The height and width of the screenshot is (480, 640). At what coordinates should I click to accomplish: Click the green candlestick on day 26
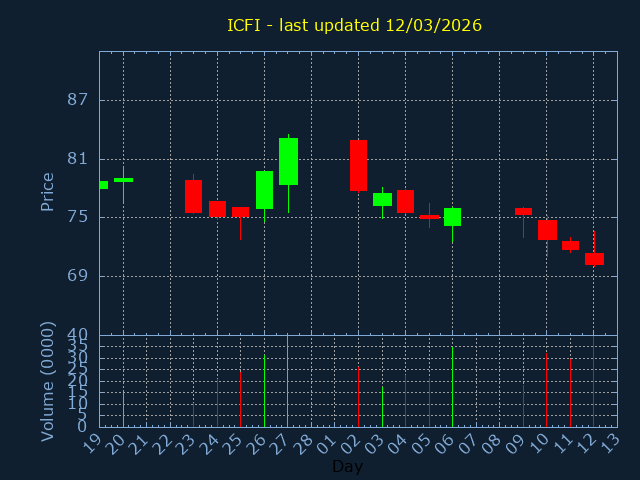264,190
